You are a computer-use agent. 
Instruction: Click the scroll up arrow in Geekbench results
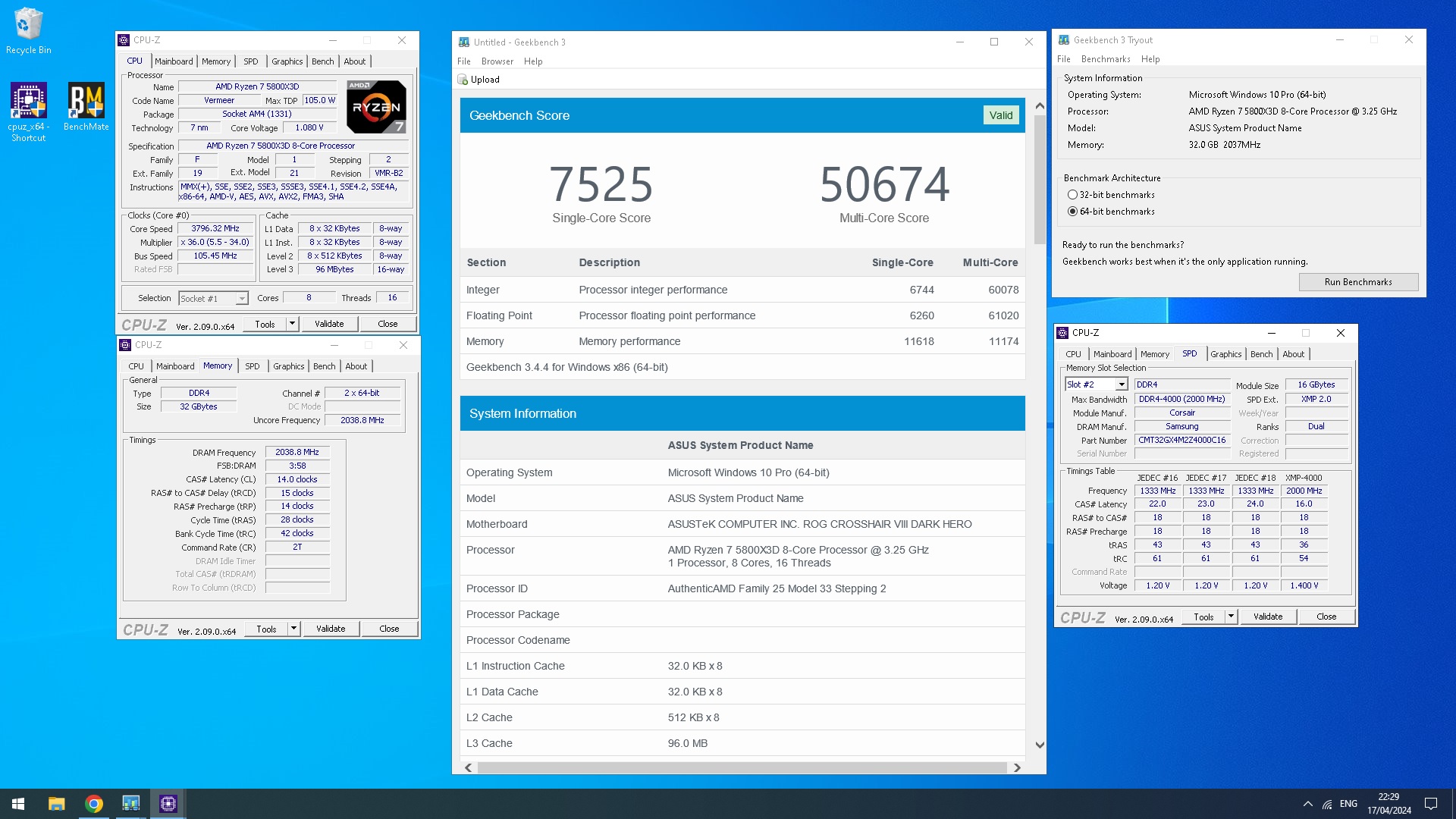coord(1040,106)
